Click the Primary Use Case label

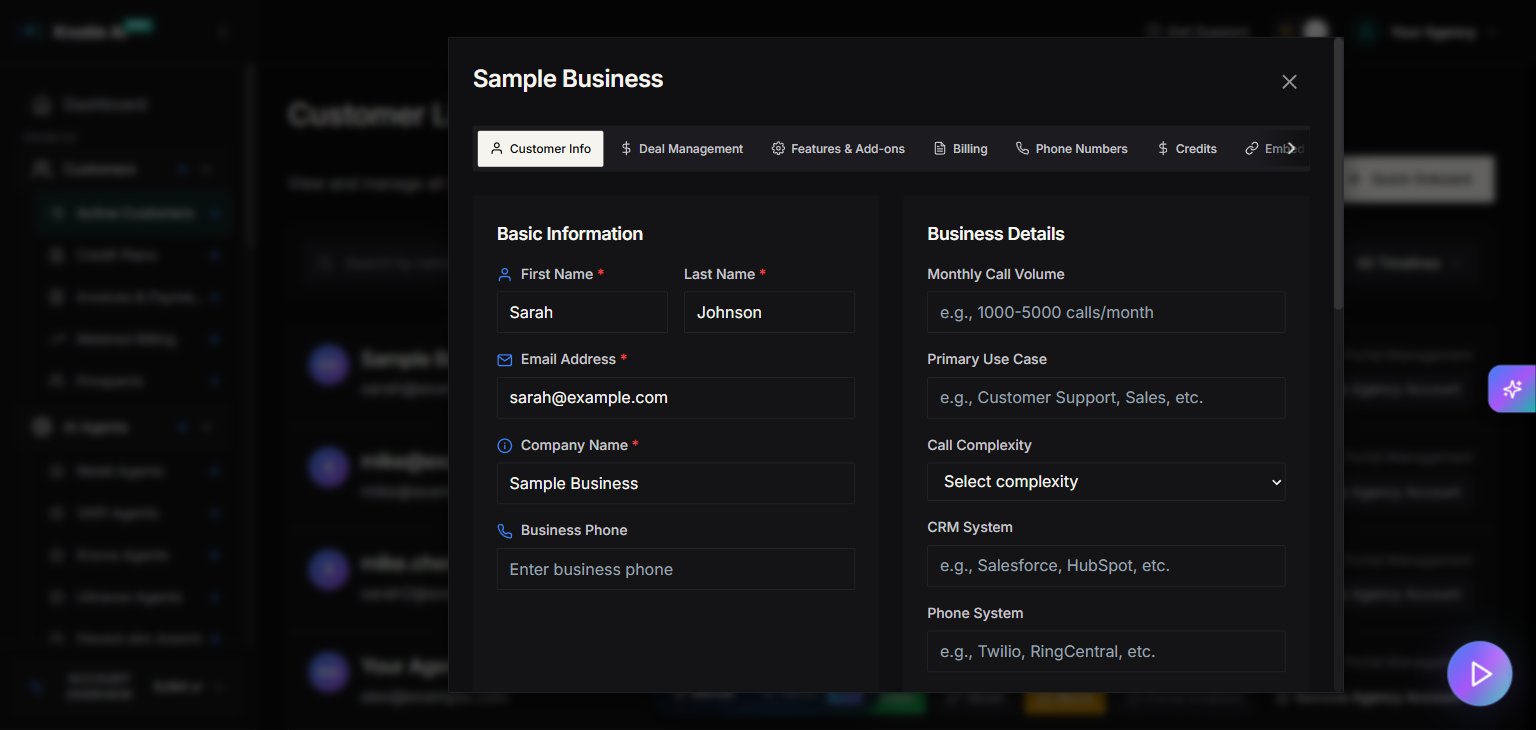click(987, 359)
